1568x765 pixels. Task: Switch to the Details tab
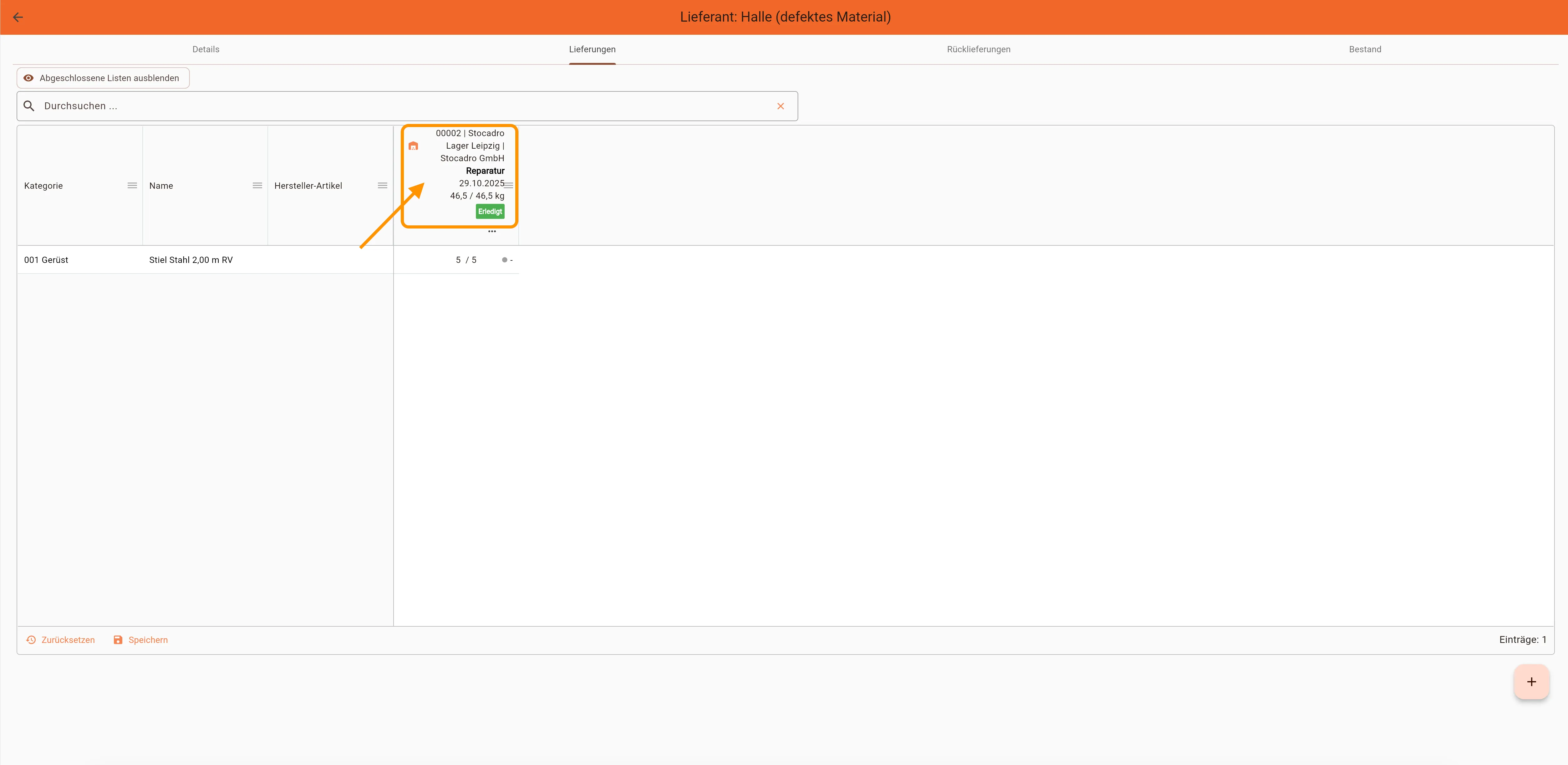206,49
